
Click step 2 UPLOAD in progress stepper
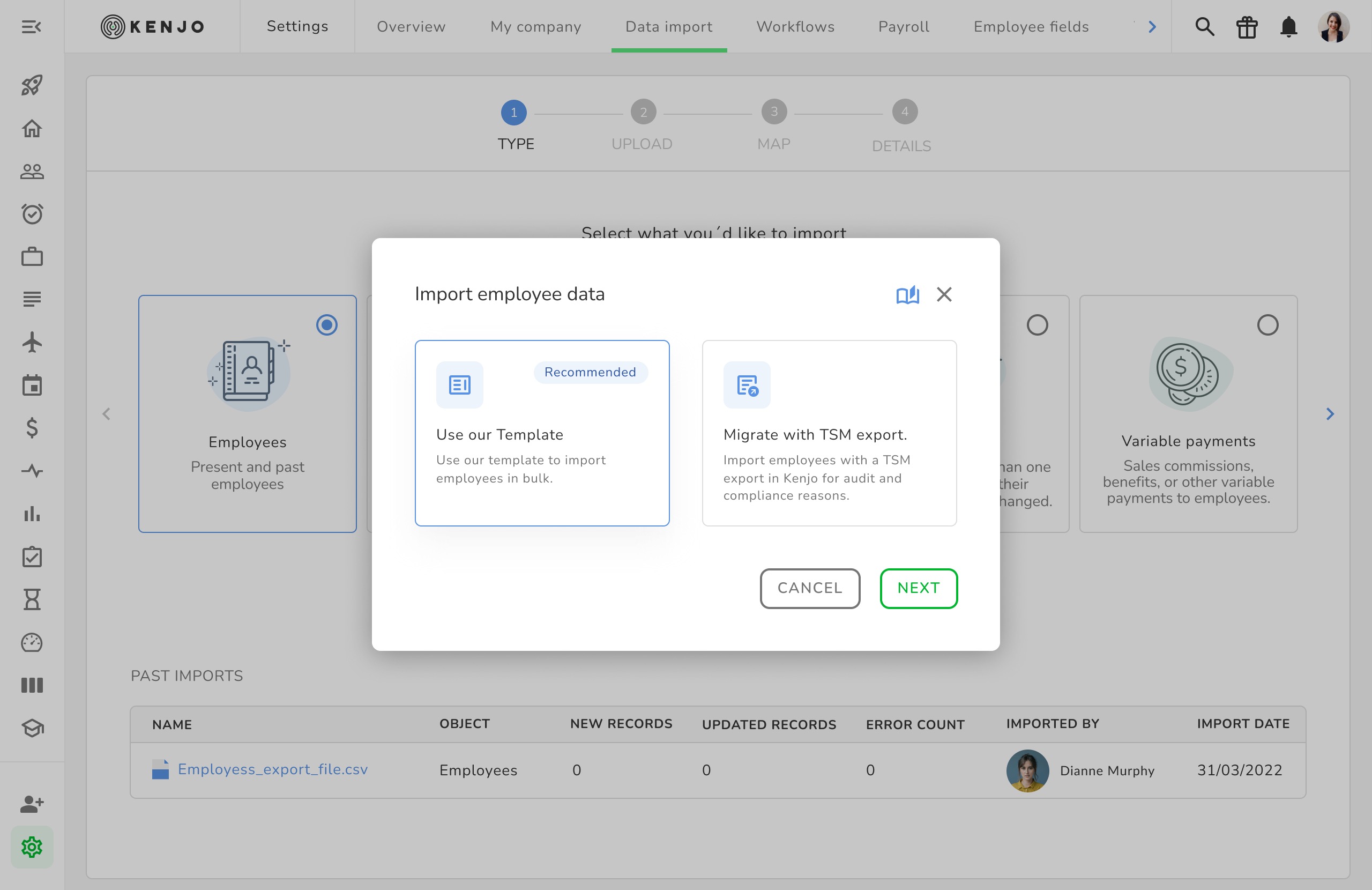[643, 113]
